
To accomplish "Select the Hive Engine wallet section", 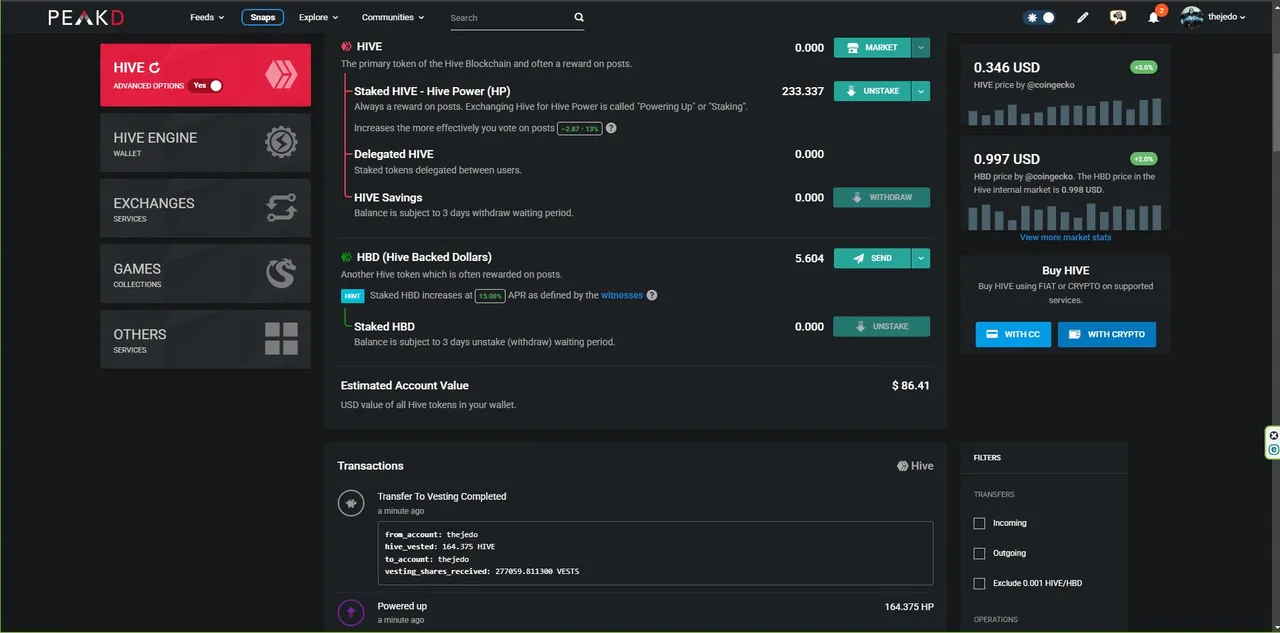I will (205, 143).
